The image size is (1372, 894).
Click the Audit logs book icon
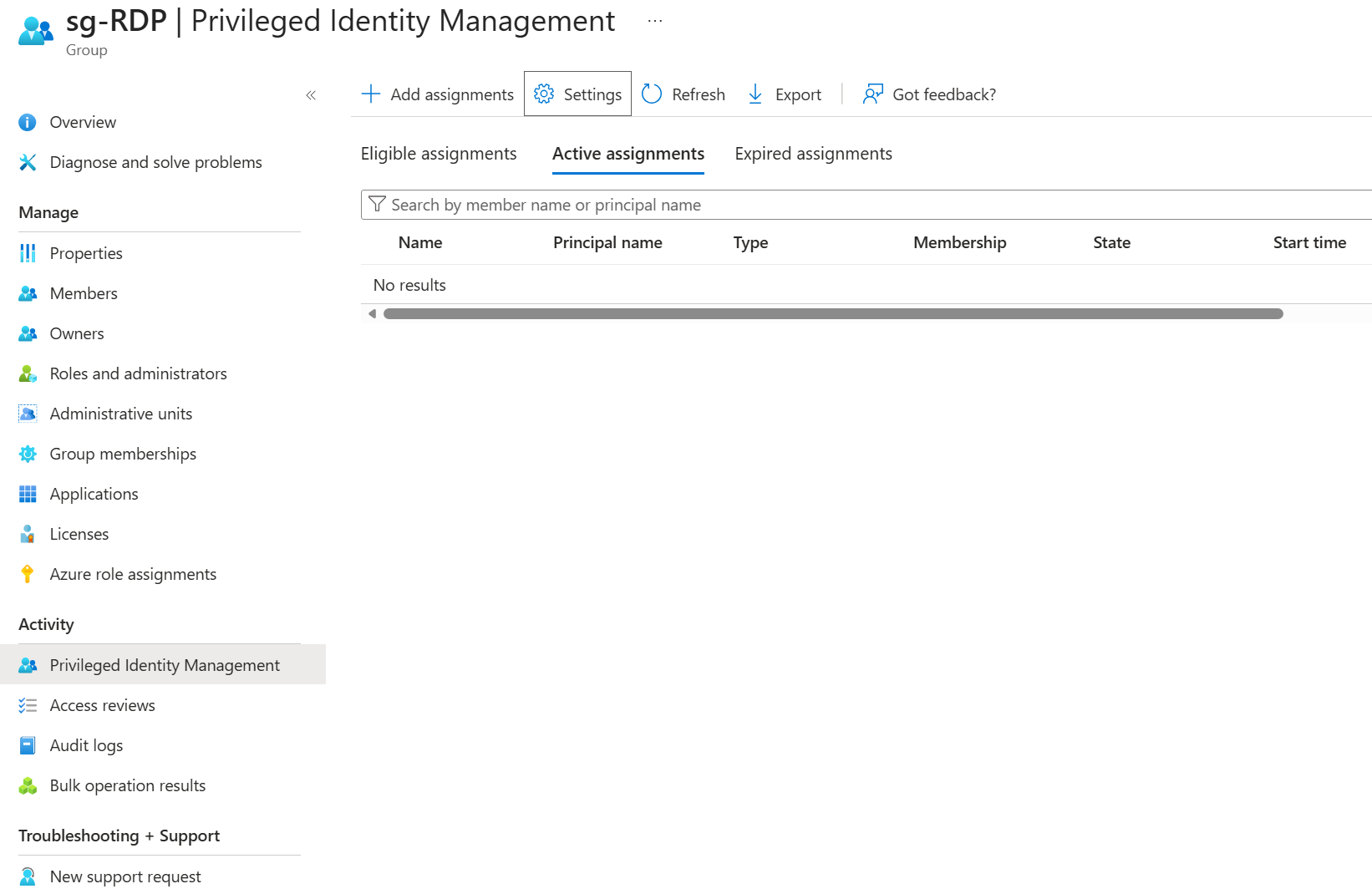[28, 745]
